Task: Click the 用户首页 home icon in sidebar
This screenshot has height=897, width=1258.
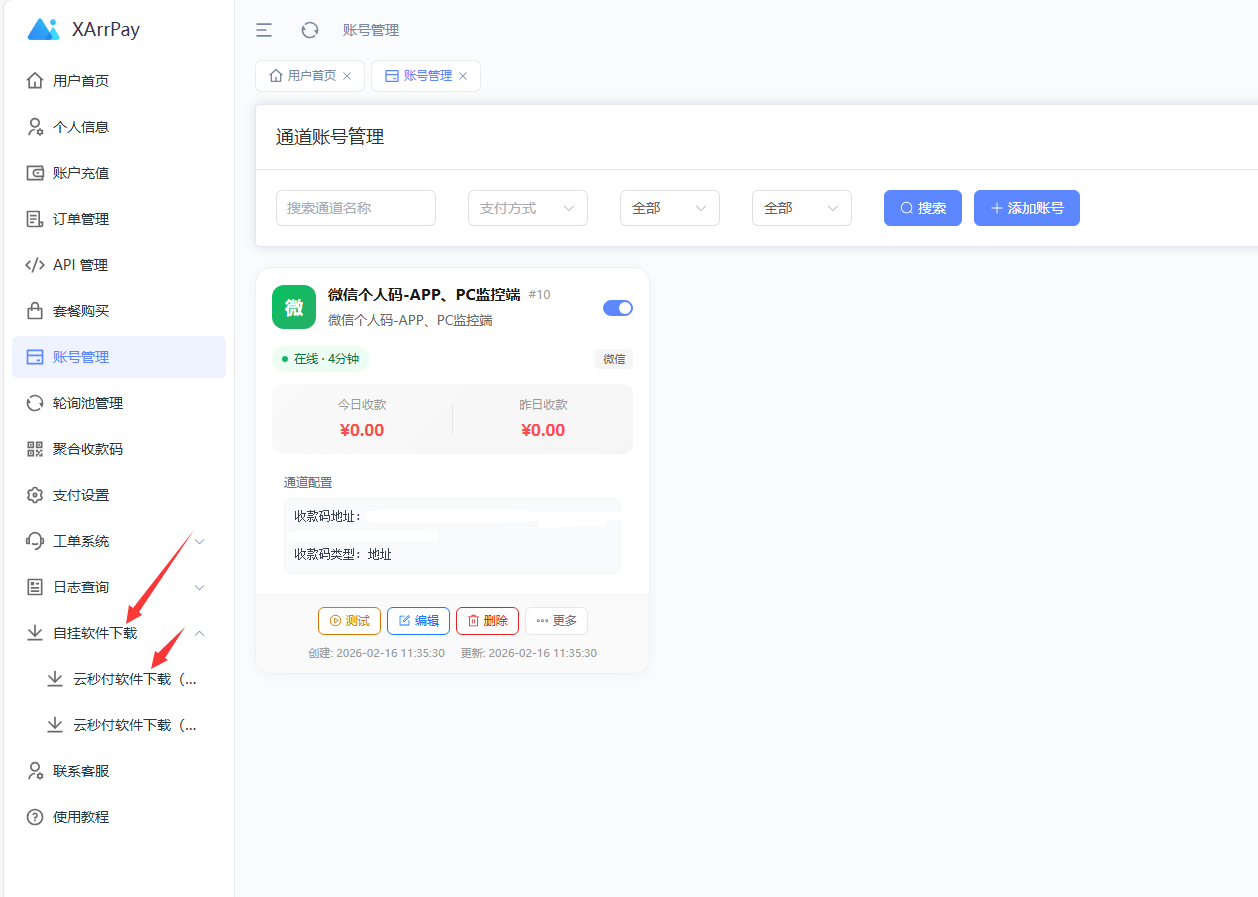Action: [x=35, y=81]
